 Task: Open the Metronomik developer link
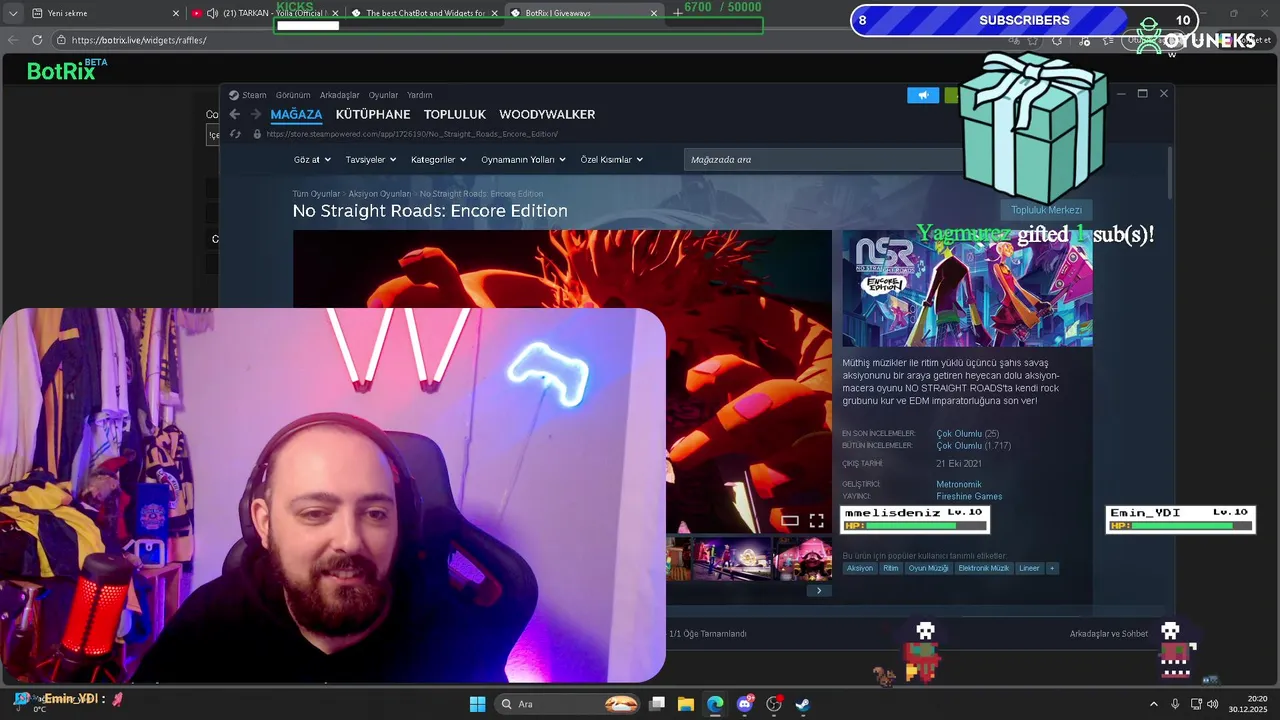point(959,484)
